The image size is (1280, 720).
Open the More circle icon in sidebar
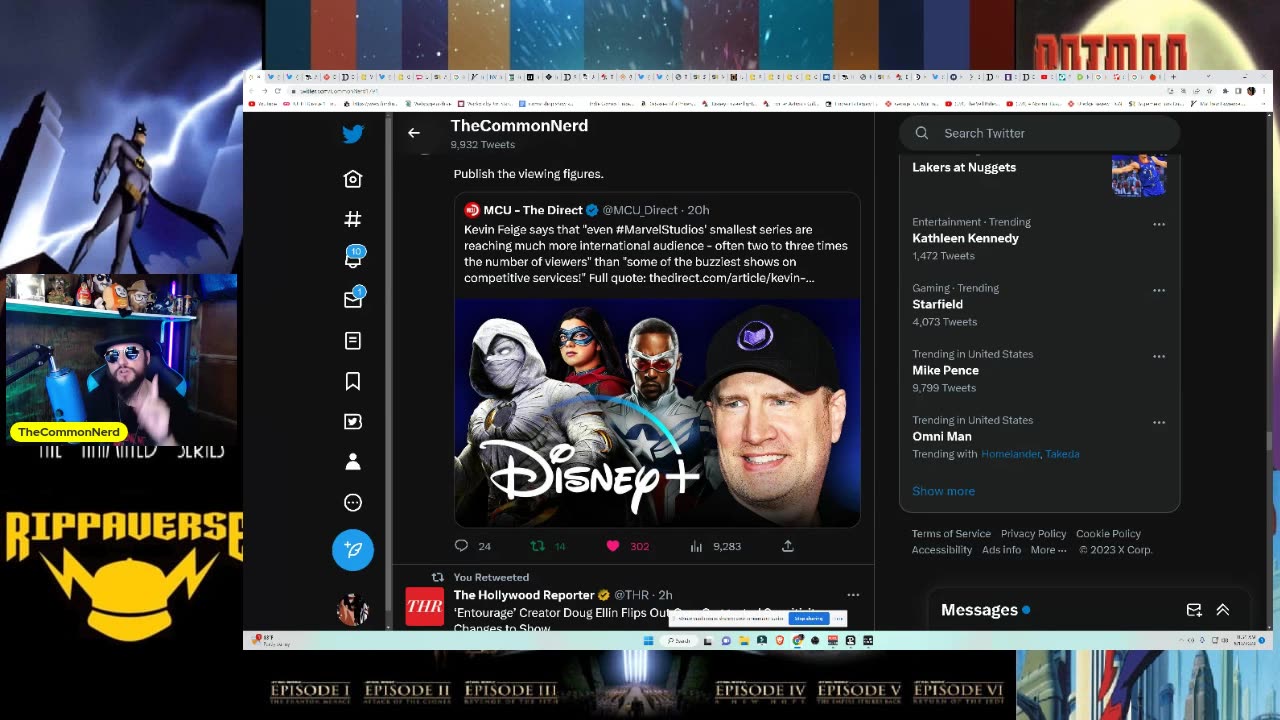[353, 503]
